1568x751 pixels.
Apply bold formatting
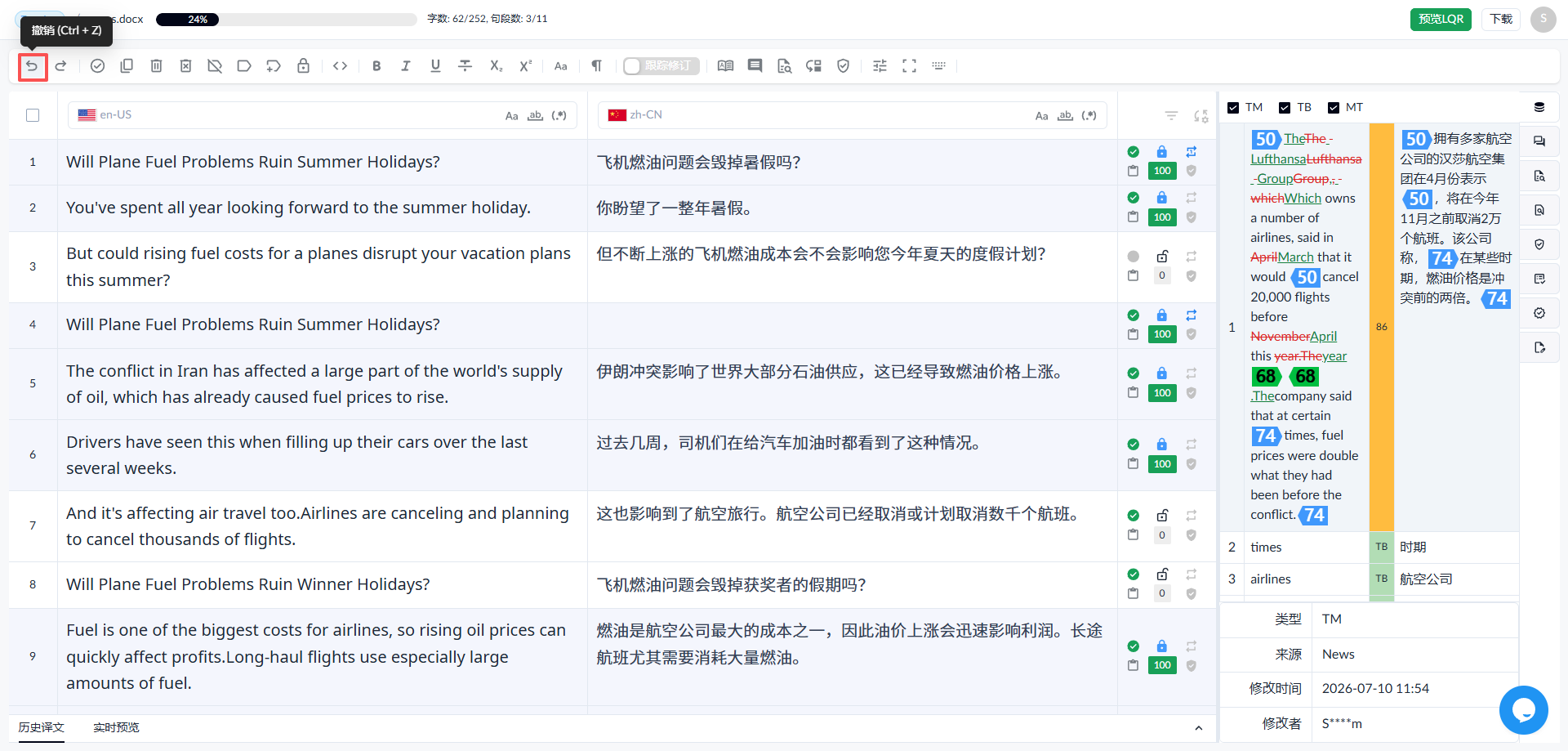(x=376, y=66)
